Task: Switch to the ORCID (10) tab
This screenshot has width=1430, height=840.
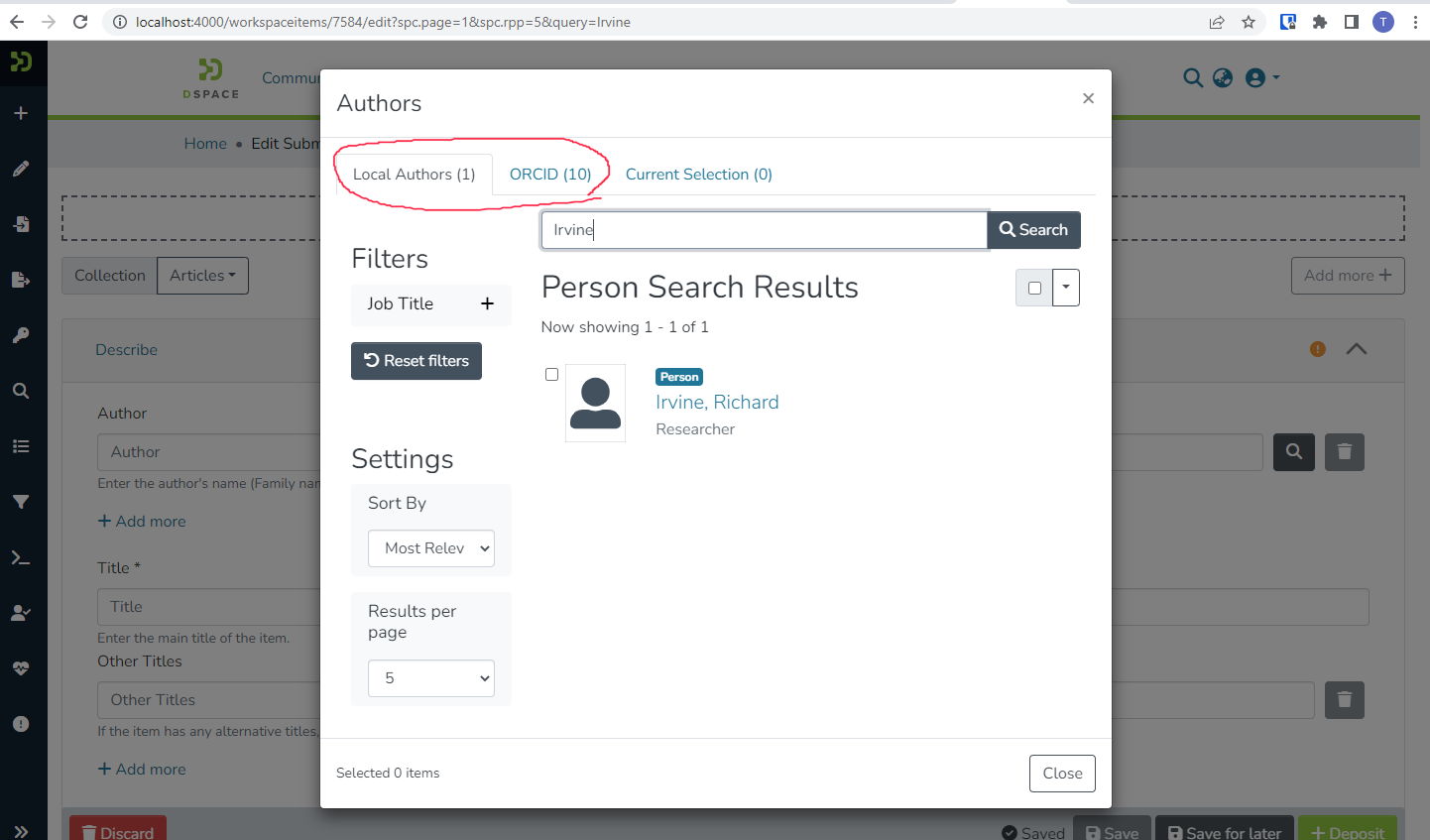Action: point(550,174)
